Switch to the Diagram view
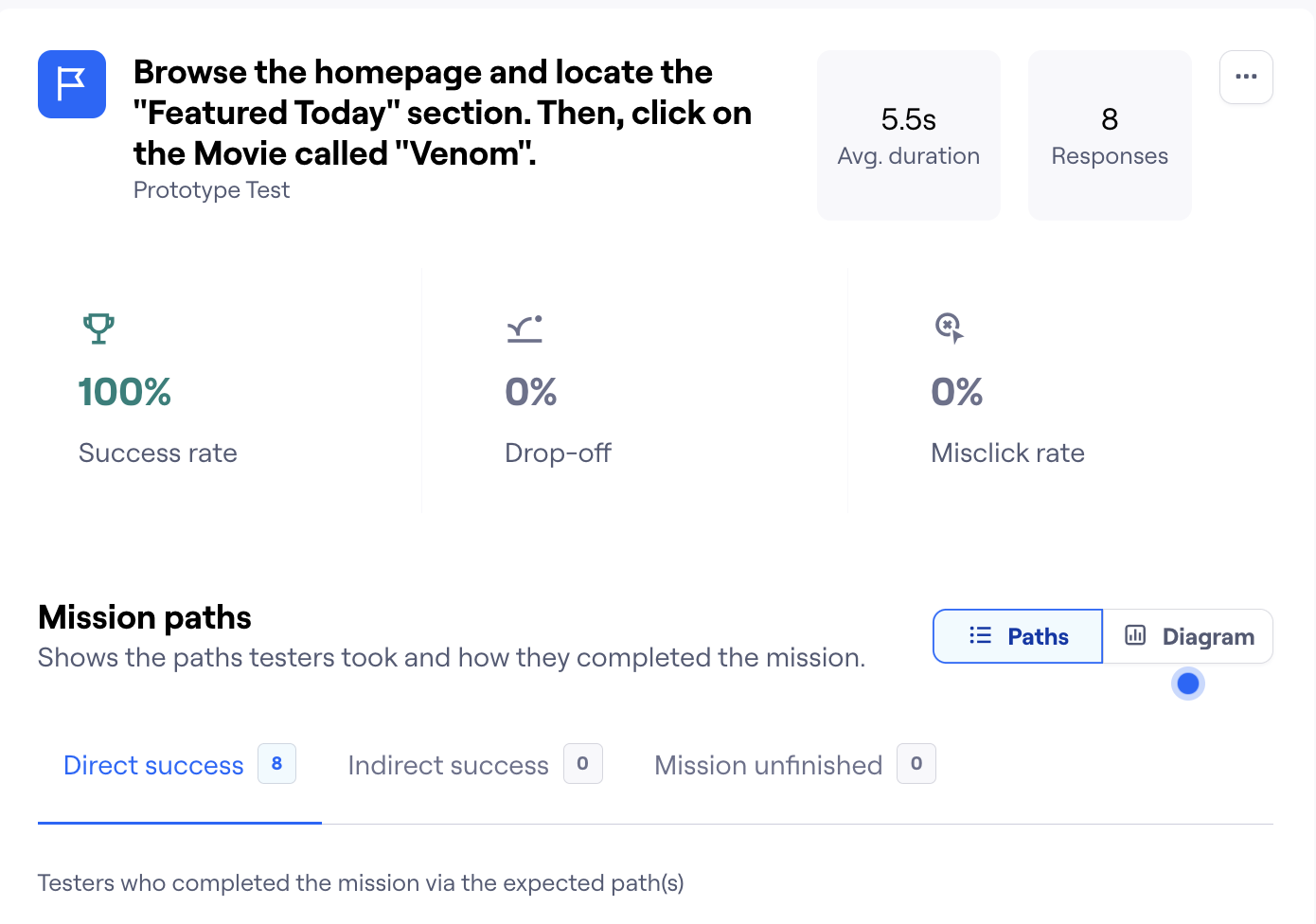This screenshot has height=924, width=1316. pos(1188,636)
